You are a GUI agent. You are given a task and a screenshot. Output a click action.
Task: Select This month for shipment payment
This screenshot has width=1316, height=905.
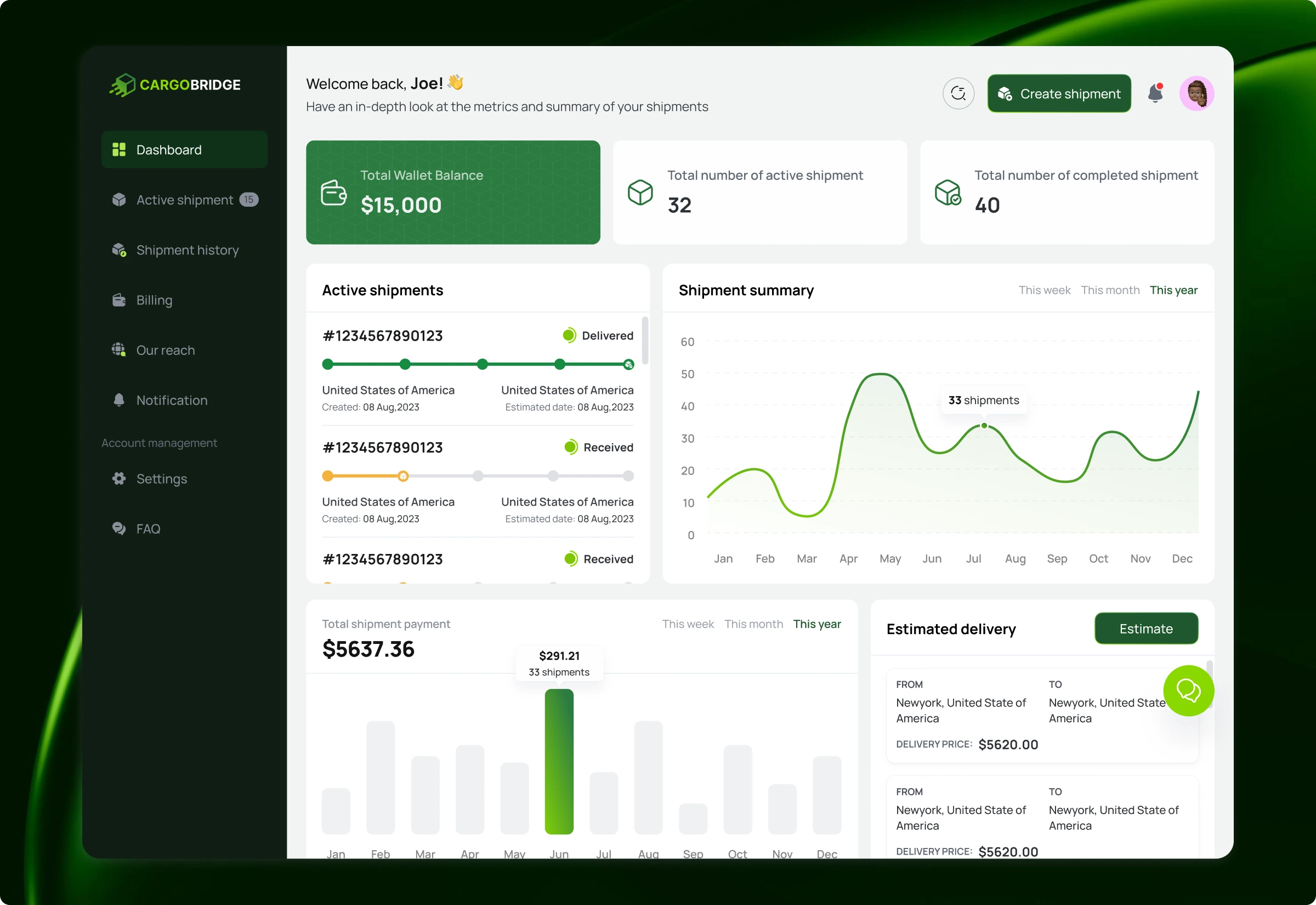click(x=753, y=624)
